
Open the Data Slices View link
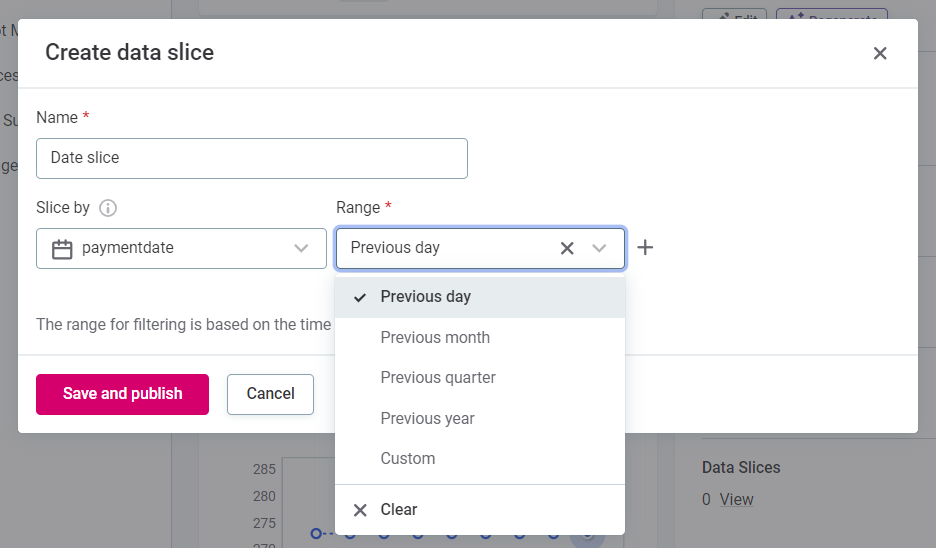(x=737, y=499)
